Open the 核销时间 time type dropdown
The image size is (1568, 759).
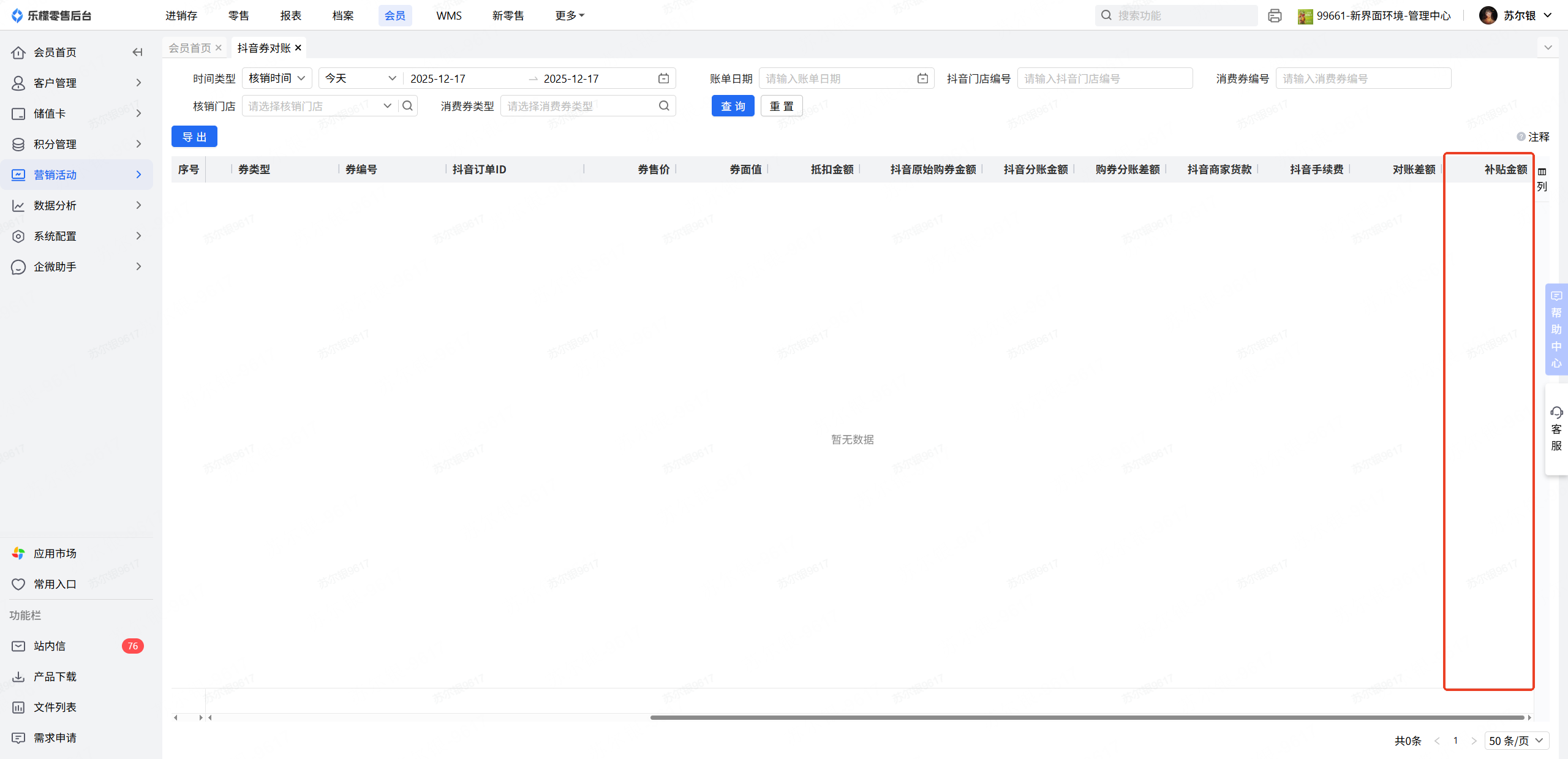tap(277, 78)
